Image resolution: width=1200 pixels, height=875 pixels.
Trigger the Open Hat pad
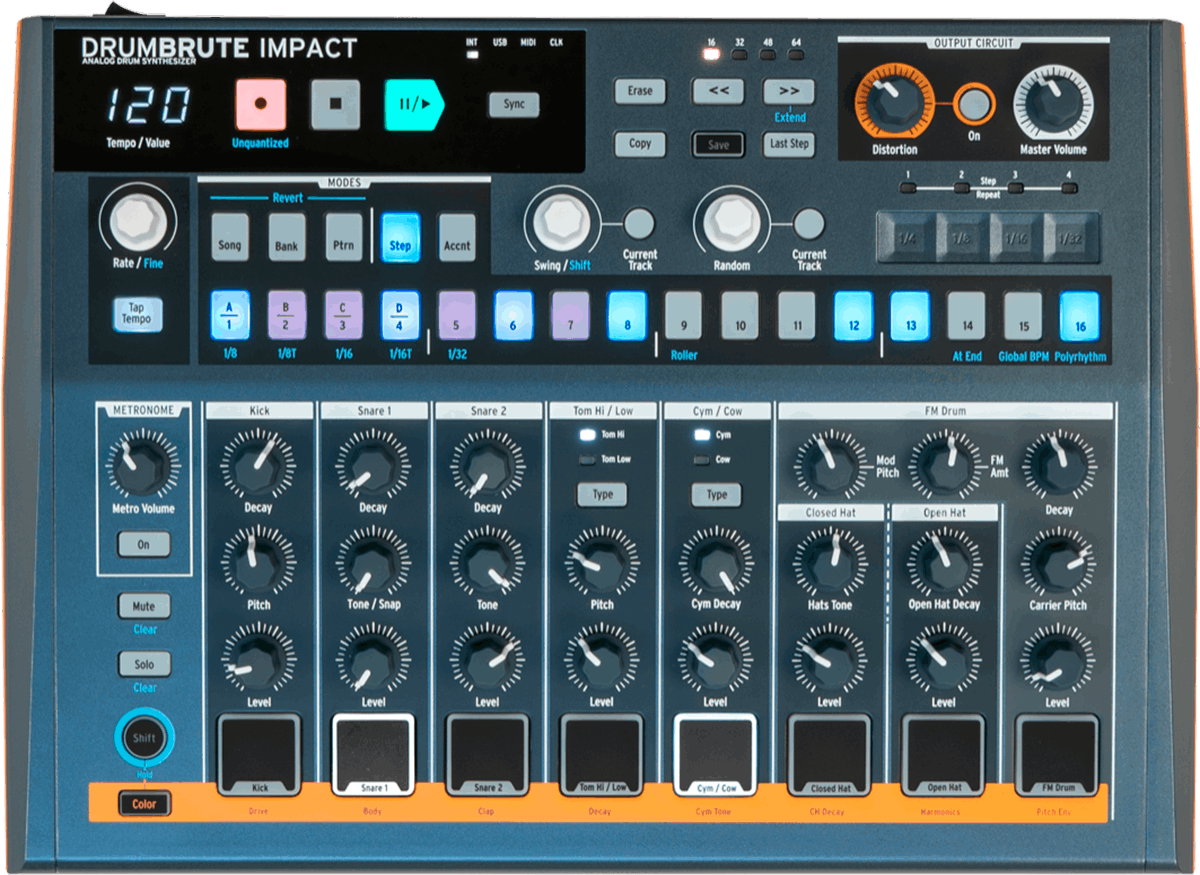pos(944,755)
